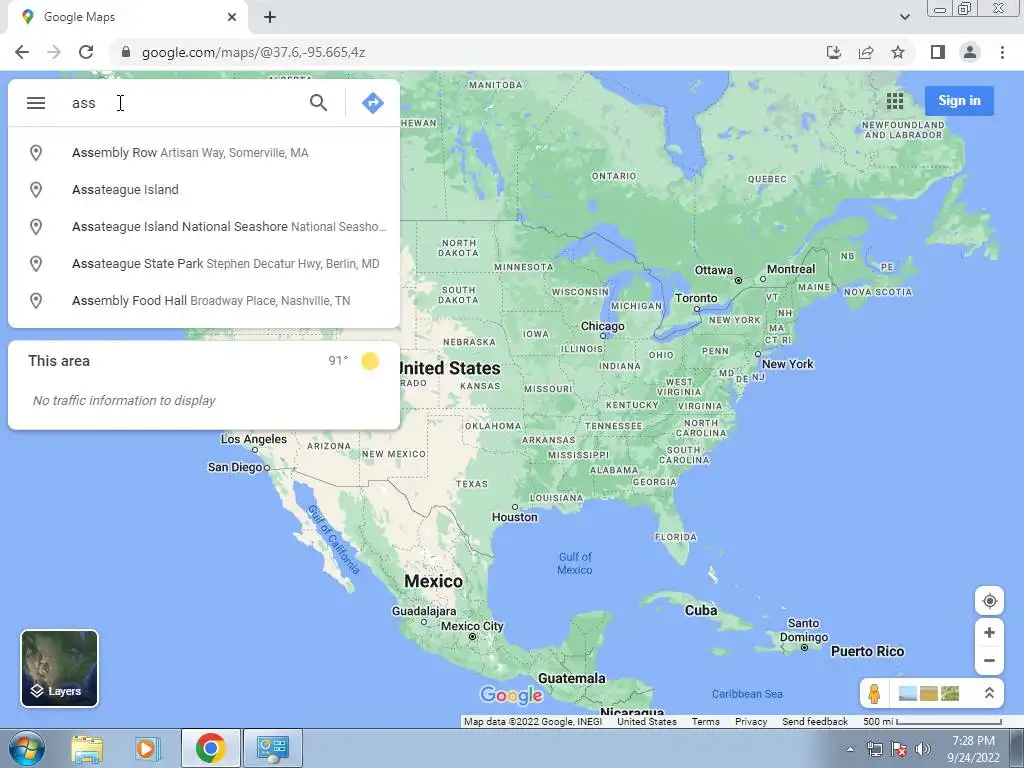
Task: Open the Google Maps hamburger menu
Action: [36, 103]
